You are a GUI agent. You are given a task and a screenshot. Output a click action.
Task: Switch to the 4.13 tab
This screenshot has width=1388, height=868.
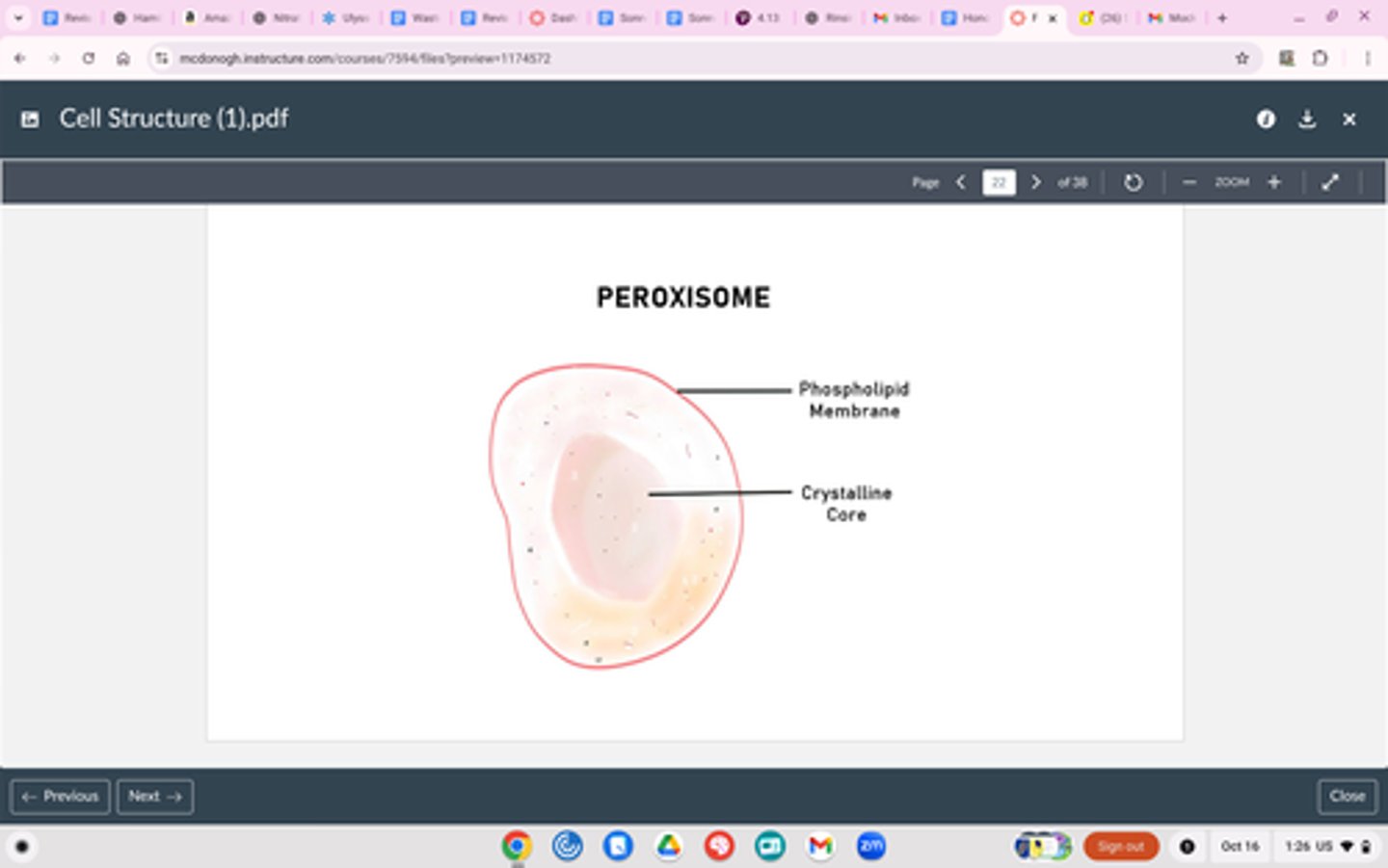click(x=759, y=18)
